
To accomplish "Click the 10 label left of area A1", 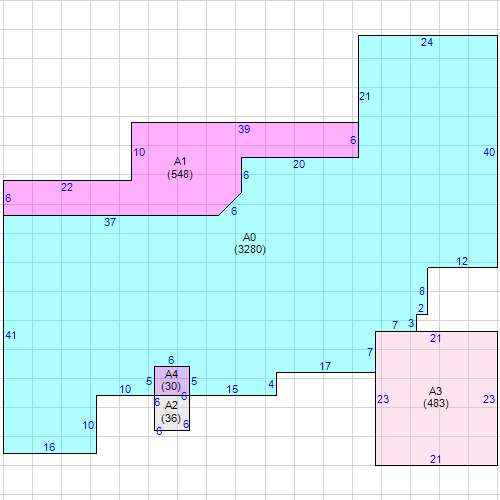I will pyautogui.click(x=139, y=153).
